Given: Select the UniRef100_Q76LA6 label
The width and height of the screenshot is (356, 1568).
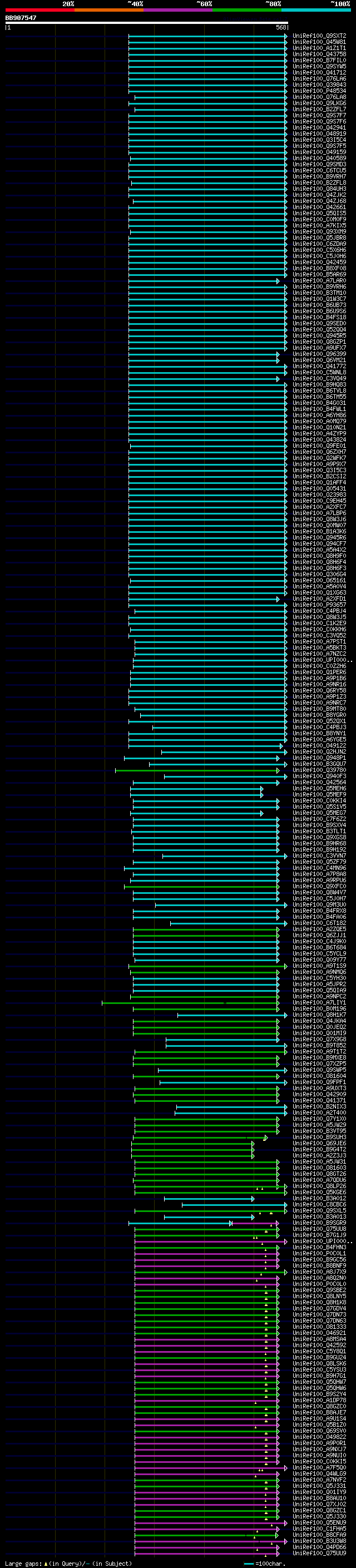Looking at the screenshot, I should click(x=319, y=78).
